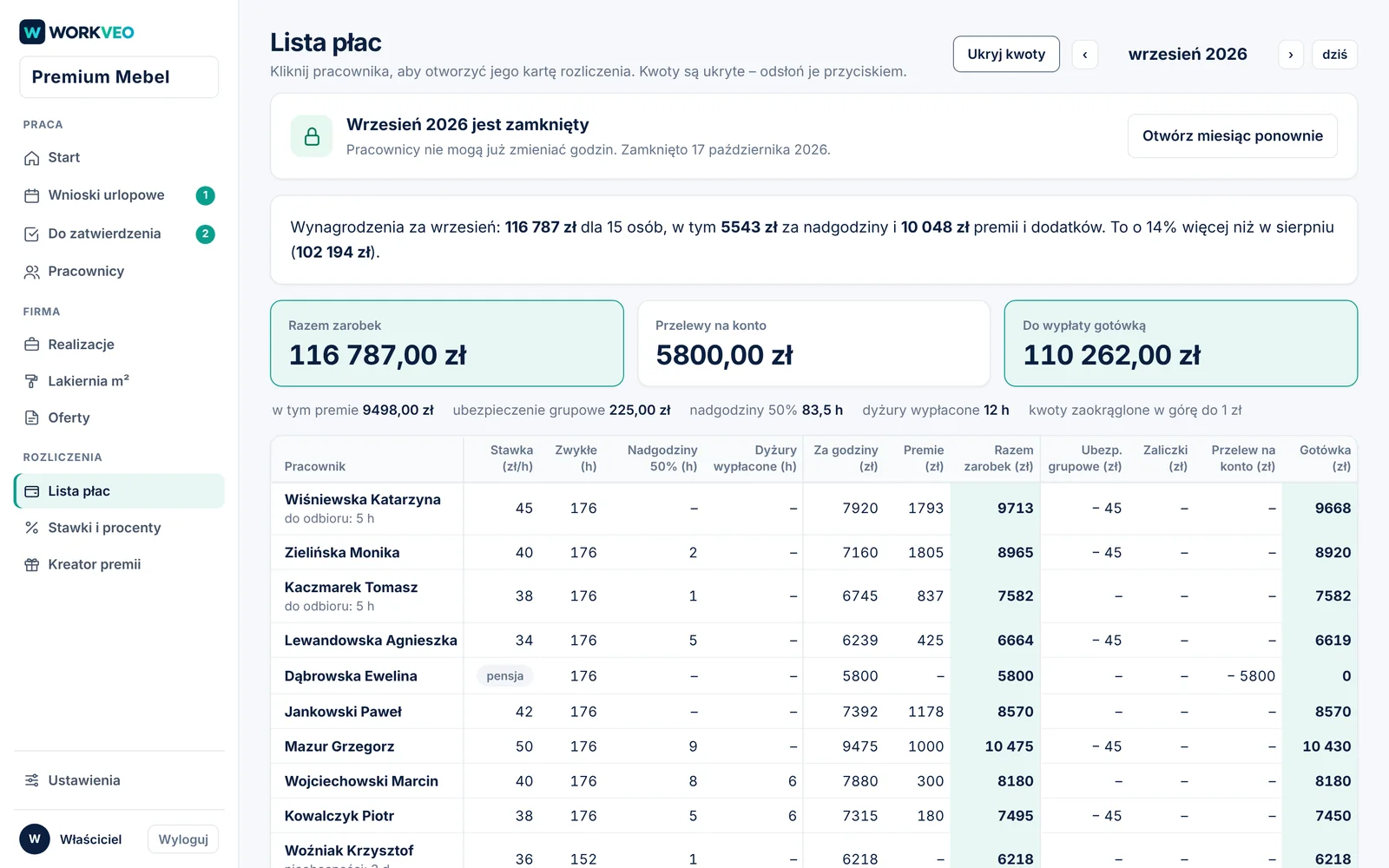1389x868 pixels.
Task: Open Wiśniewska Katarzyna's payroll card
Action: click(x=813, y=509)
